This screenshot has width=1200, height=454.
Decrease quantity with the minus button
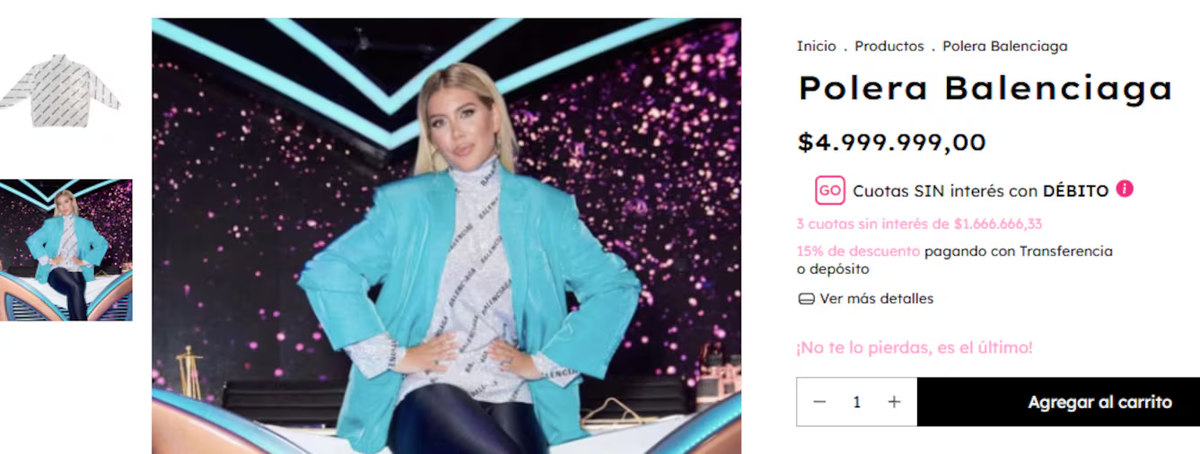[x=820, y=402]
